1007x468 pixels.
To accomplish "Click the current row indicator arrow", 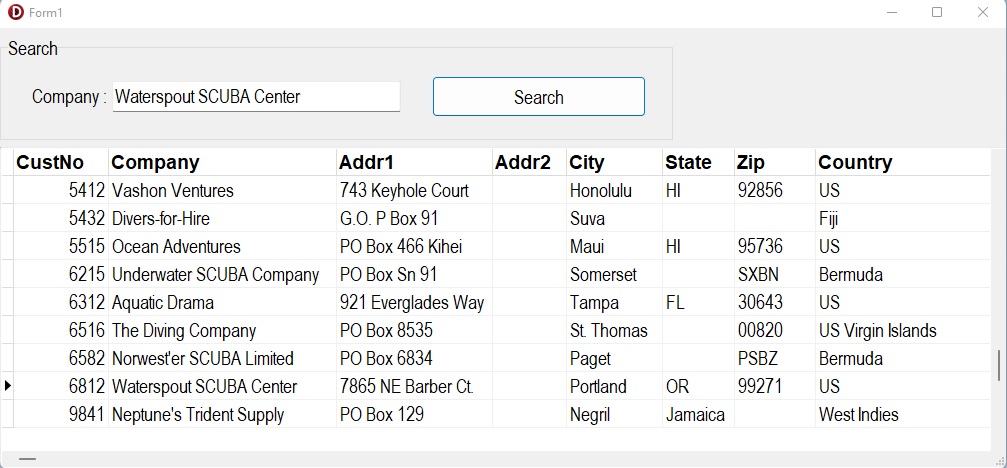I will pos(7,386).
